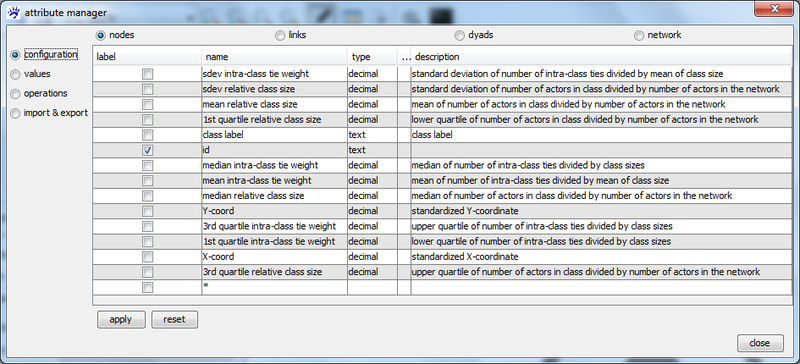The height and width of the screenshot is (364, 800).
Task: Check label box for 1st quartile intra-class tie weight
Action: 147,241
